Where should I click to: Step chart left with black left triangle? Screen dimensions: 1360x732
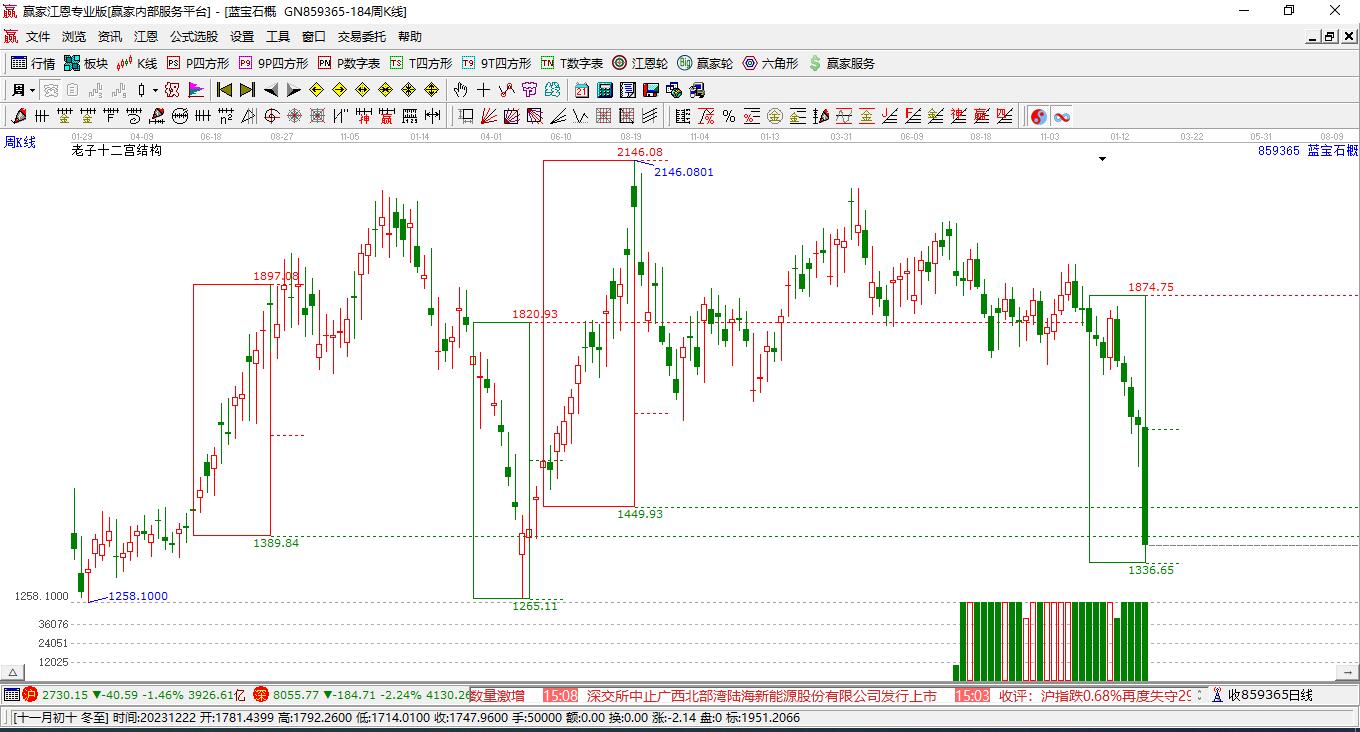[270, 90]
